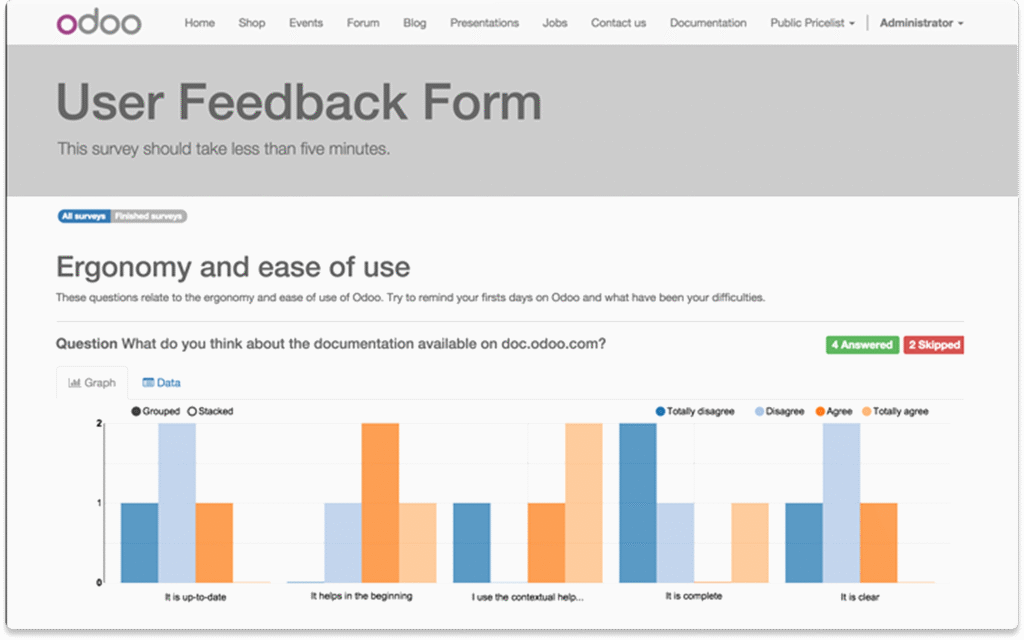Click the 4 Answered badge
Image resolution: width=1024 pixels, height=640 pixels.
[860, 345]
